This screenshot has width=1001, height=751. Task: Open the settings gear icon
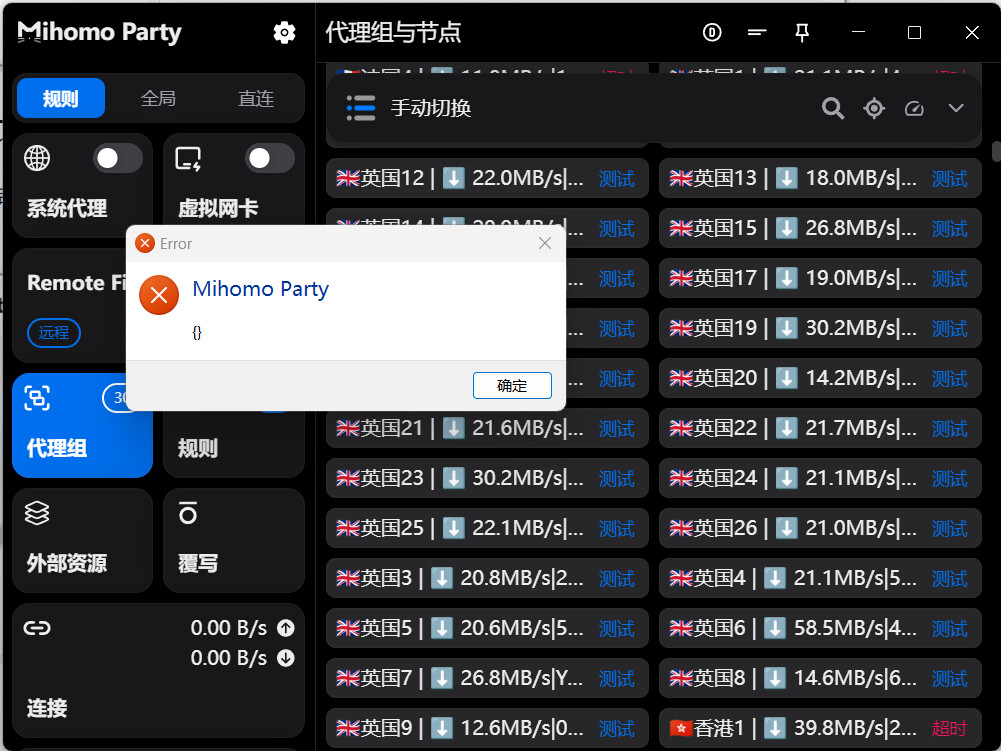[285, 32]
